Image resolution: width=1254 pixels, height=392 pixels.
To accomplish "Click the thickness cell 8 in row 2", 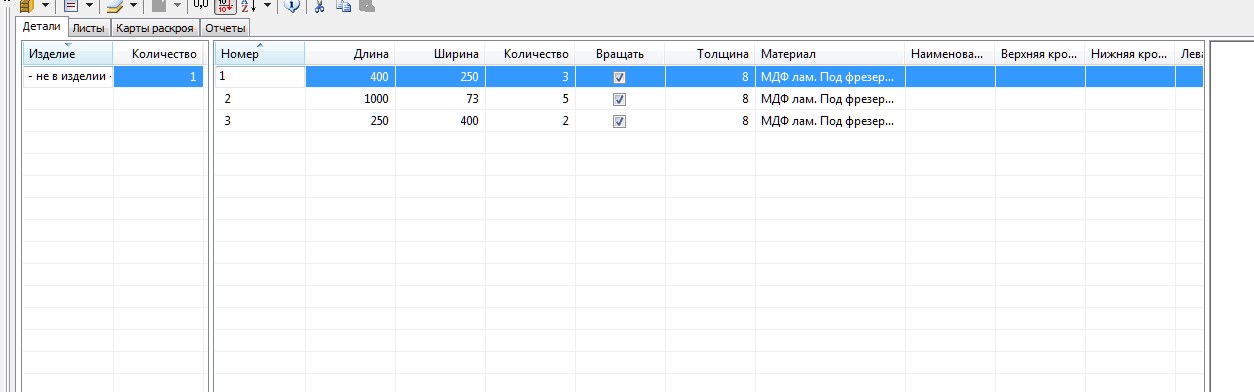I will click(710, 99).
